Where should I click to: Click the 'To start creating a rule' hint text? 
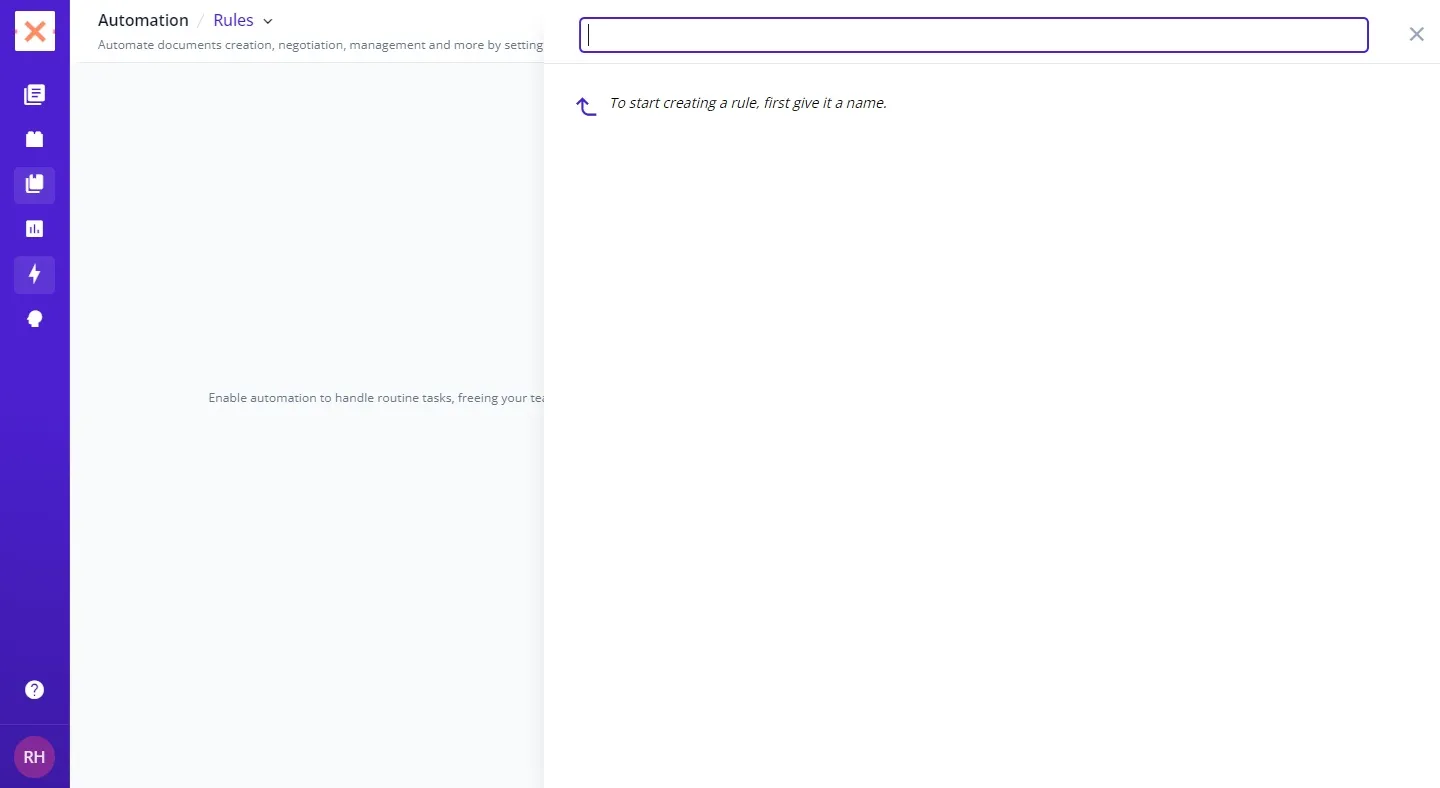point(748,103)
